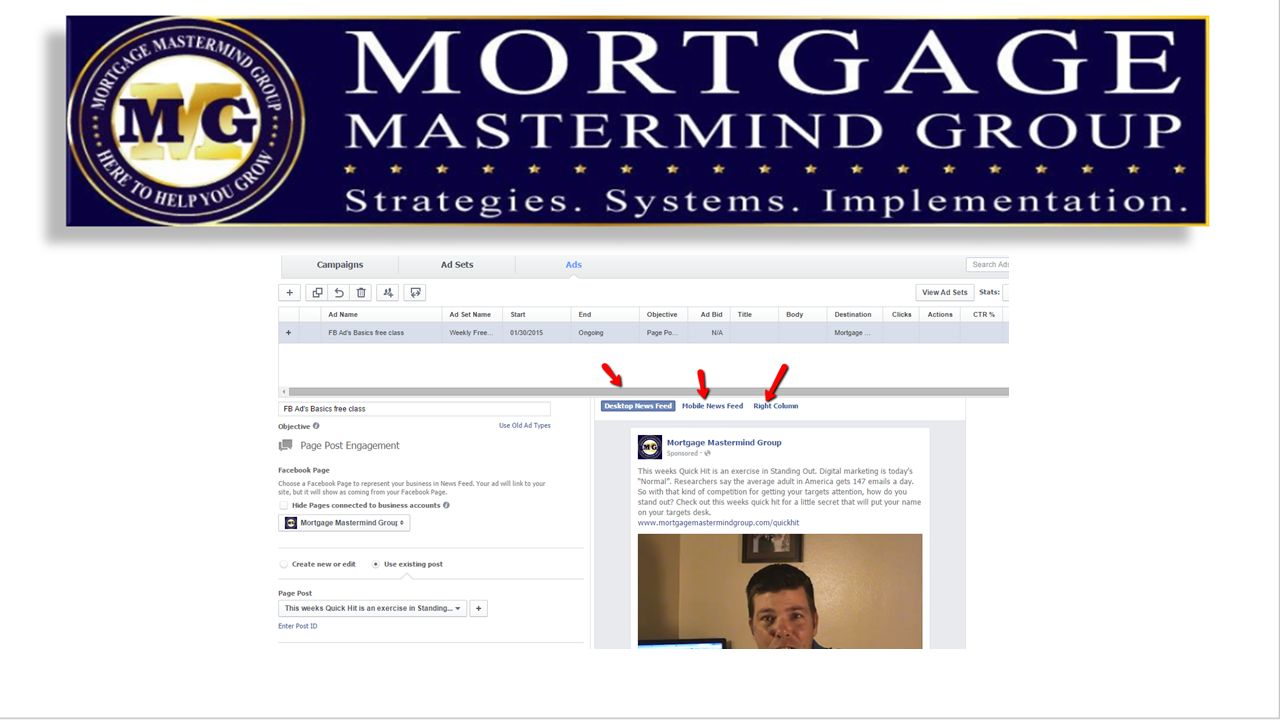This screenshot has width=1280, height=720.
Task: Switch to Mobile News Feed preview
Action: click(x=712, y=406)
